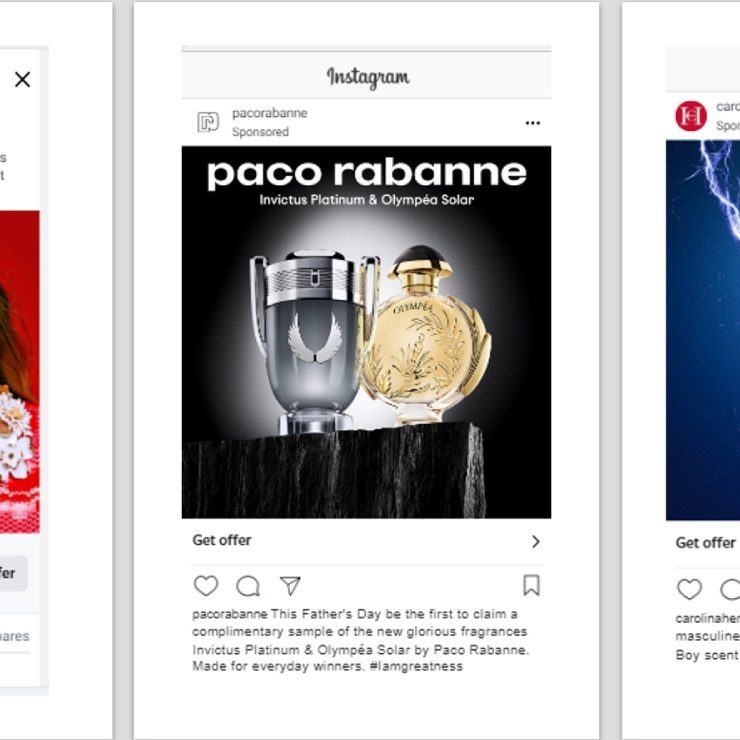Expand the Get offer chevron arrow
Viewport: 740px width, 740px height.
[535, 541]
